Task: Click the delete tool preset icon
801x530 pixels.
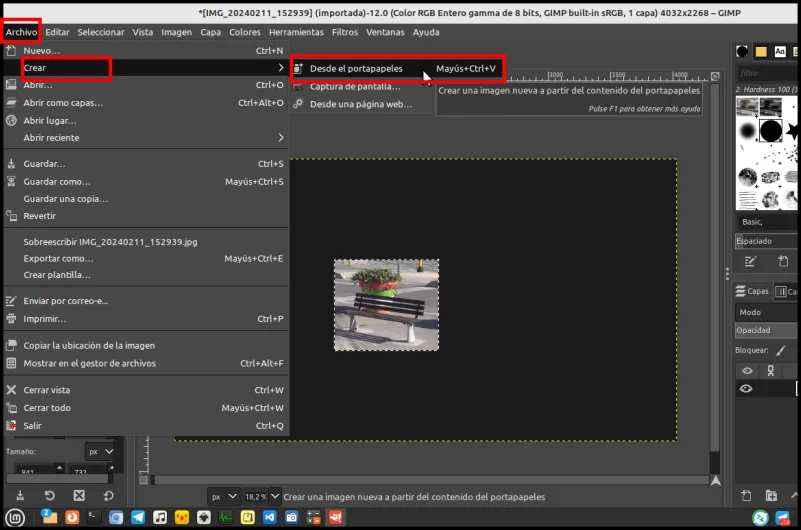Action: [x=79, y=495]
